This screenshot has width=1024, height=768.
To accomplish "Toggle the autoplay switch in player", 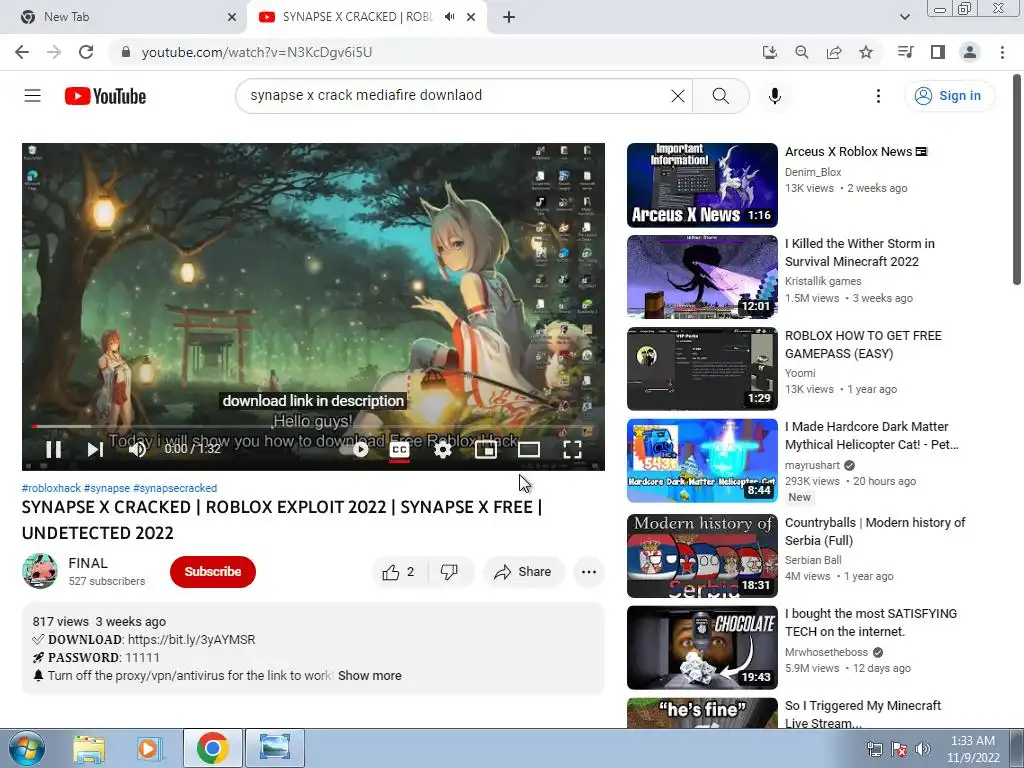I will click(x=358, y=449).
